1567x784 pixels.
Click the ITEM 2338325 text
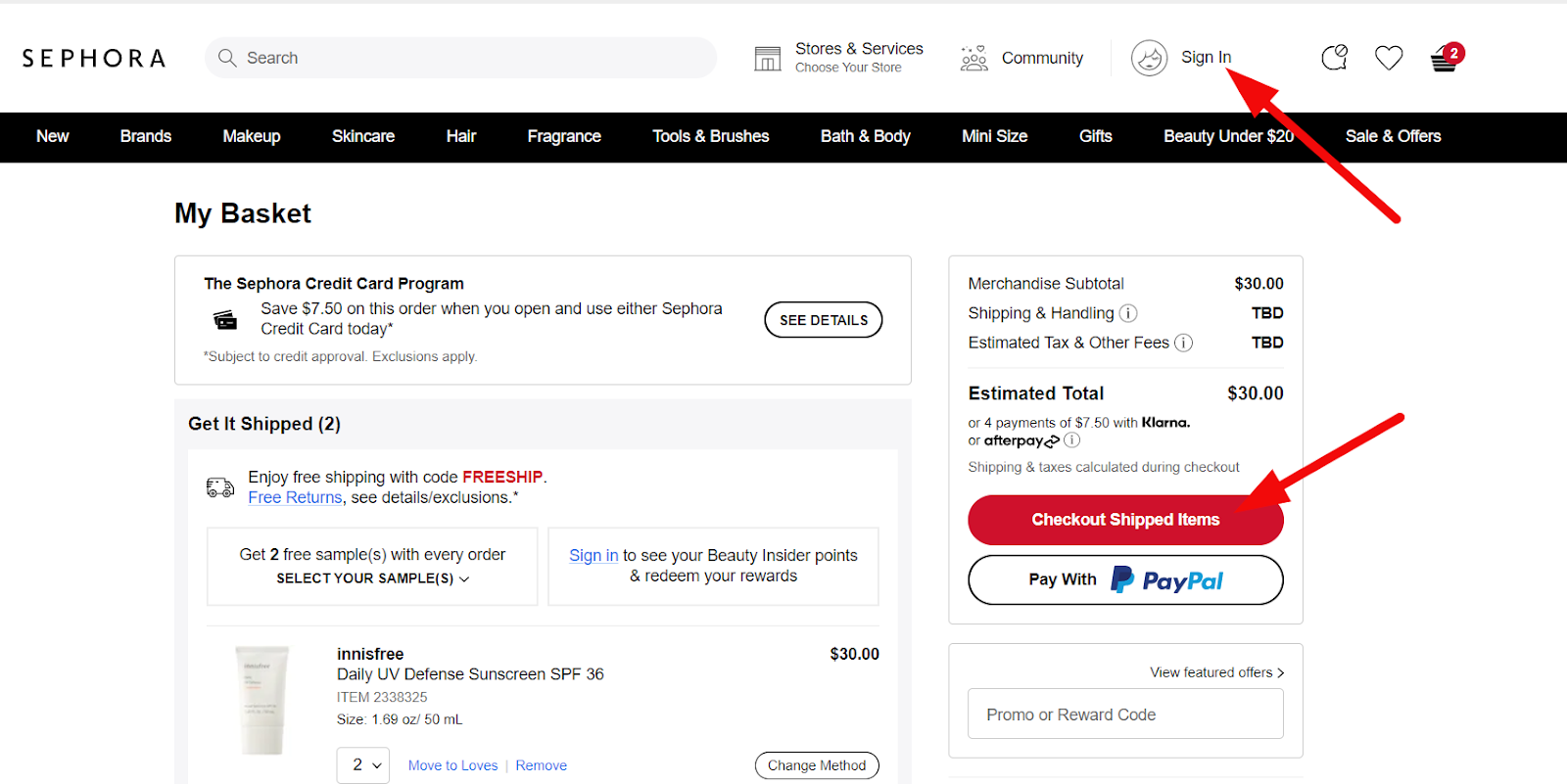382,697
